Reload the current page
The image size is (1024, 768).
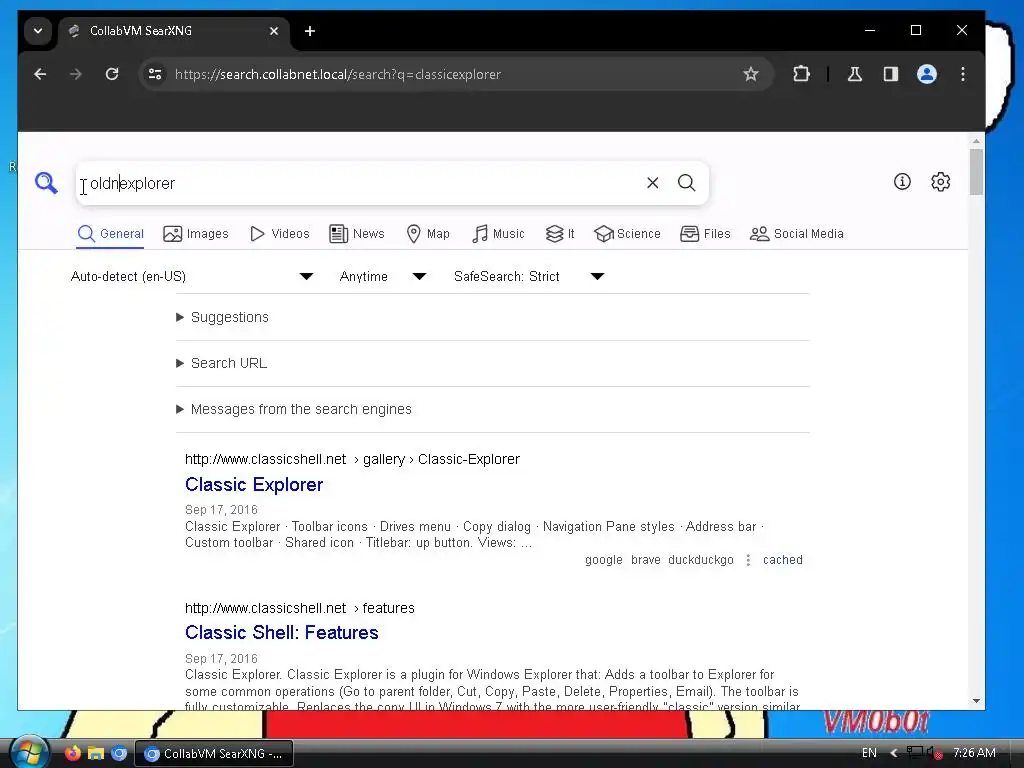(x=112, y=74)
